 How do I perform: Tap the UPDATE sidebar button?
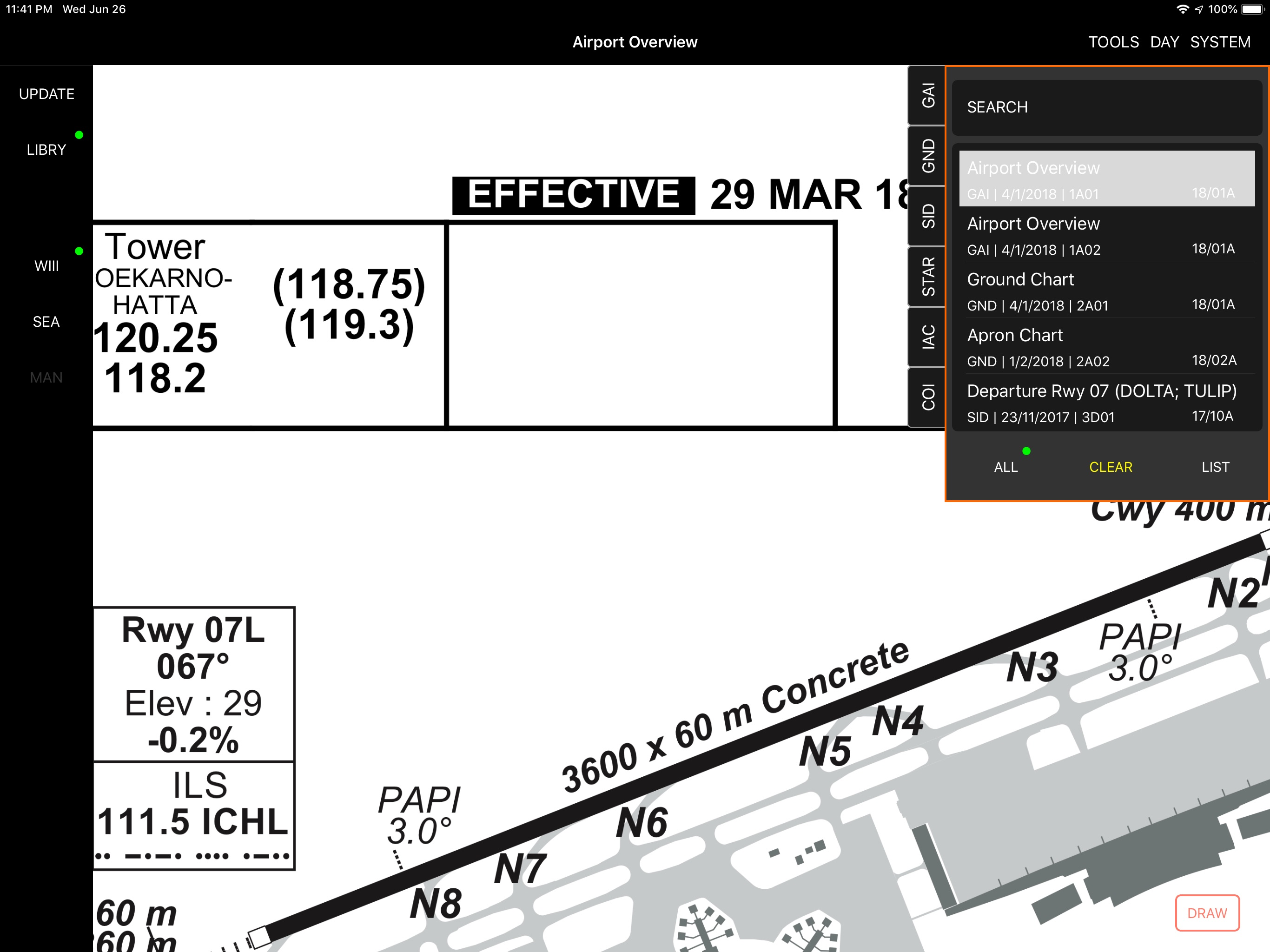click(46, 94)
